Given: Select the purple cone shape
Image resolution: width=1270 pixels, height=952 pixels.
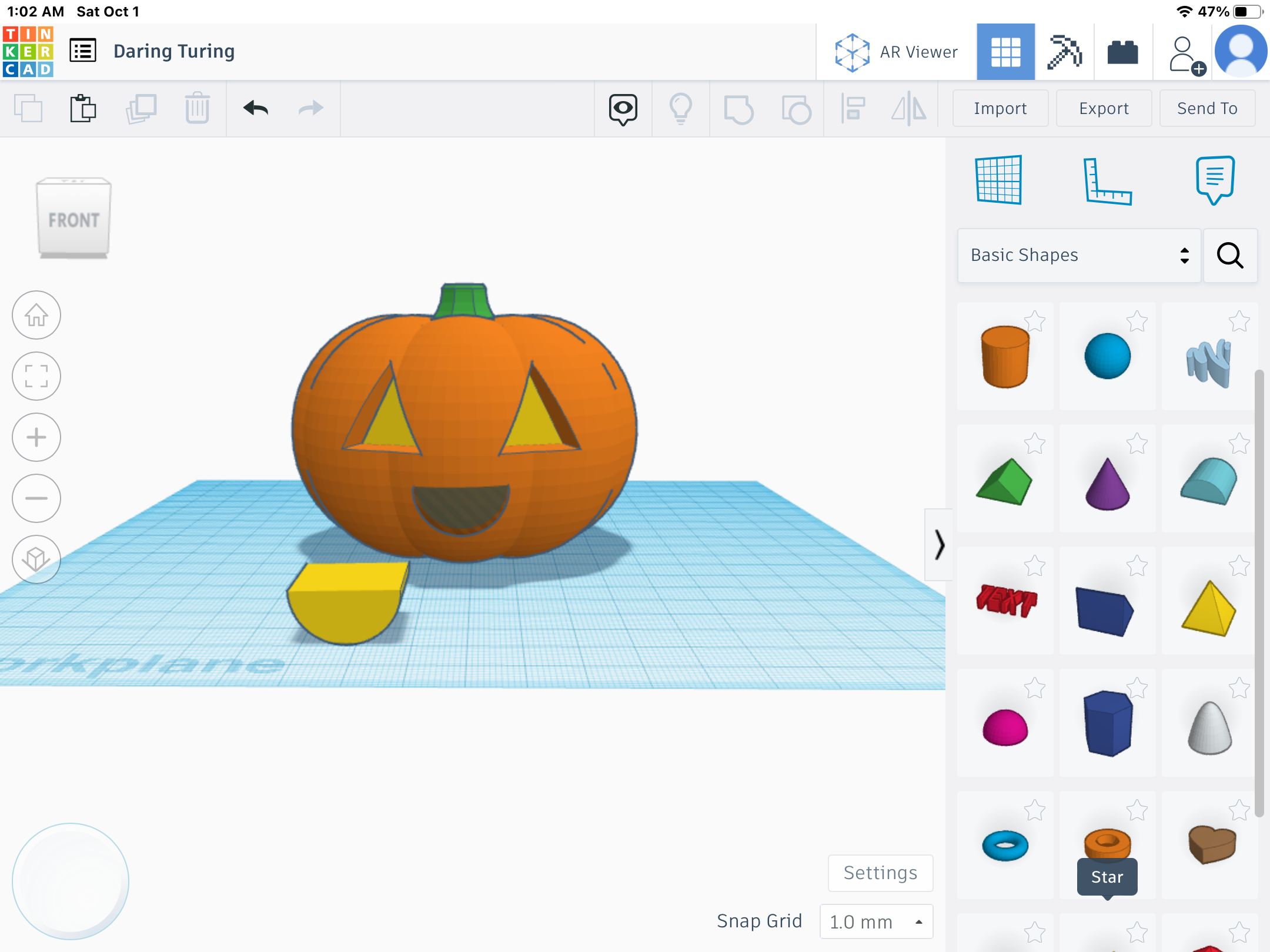Looking at the screenshot, I should pyautogui.click(x=1107, y=478).
